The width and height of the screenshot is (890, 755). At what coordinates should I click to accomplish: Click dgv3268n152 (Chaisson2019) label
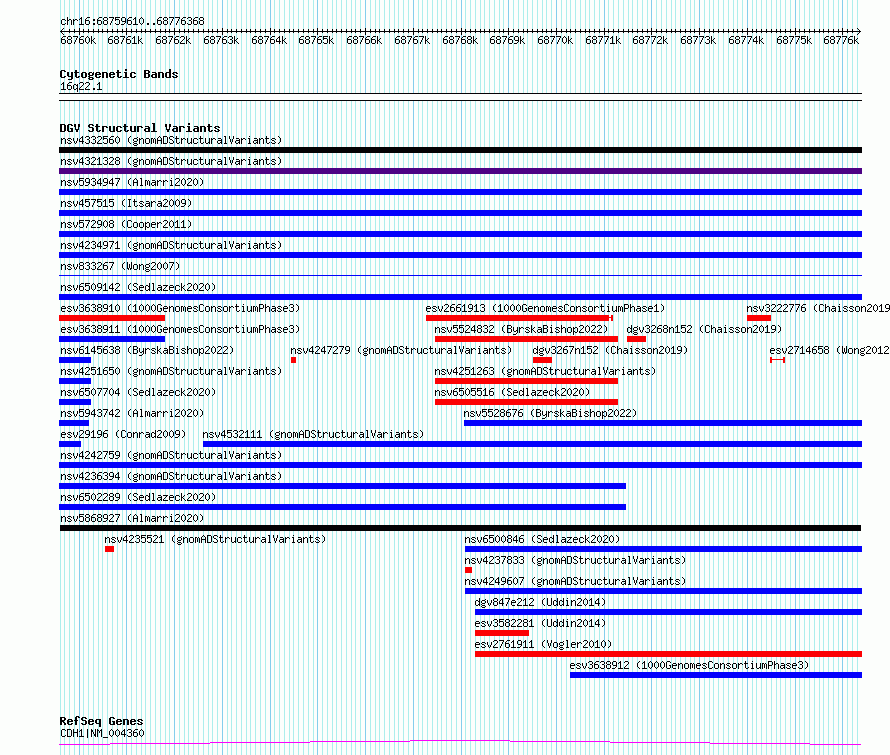[x=704, y=329]
